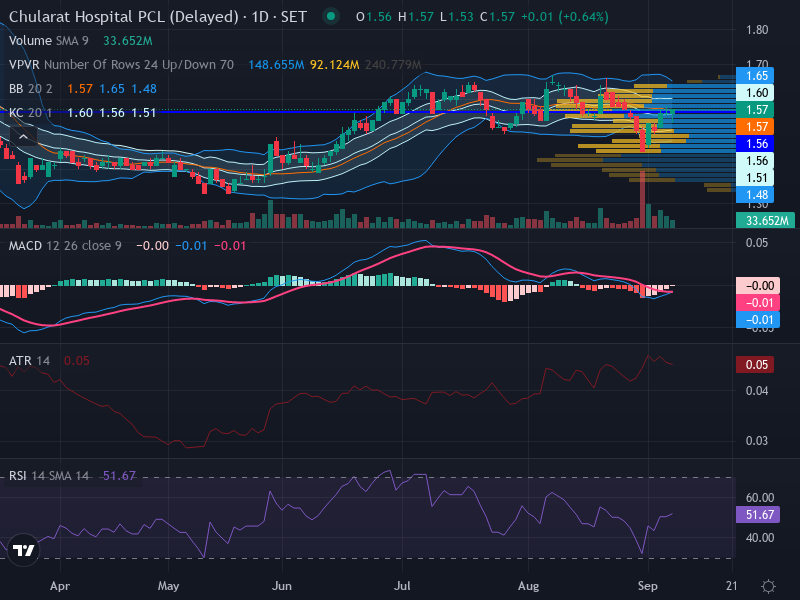Click the BB 20 2 indicator legend
This screenshot has width=800, height=600.
pyautogui.click(x=31, y=89)
